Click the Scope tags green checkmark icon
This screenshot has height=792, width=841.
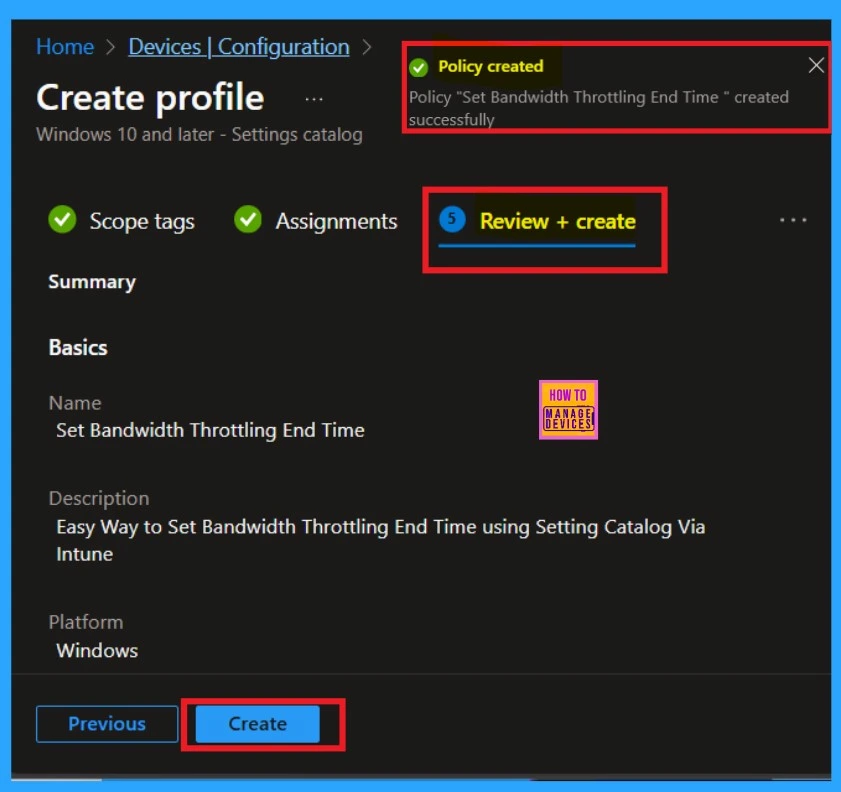[x=62, y=219]
